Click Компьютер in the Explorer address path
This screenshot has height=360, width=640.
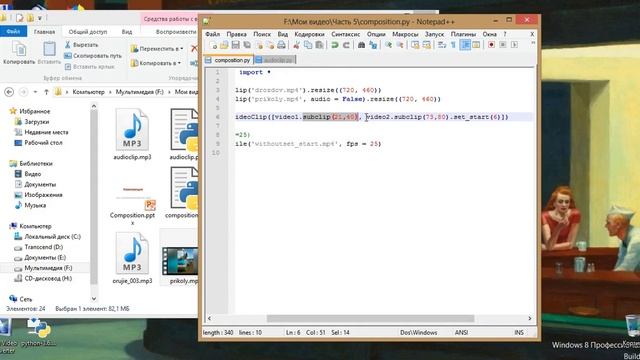(88, 92)
